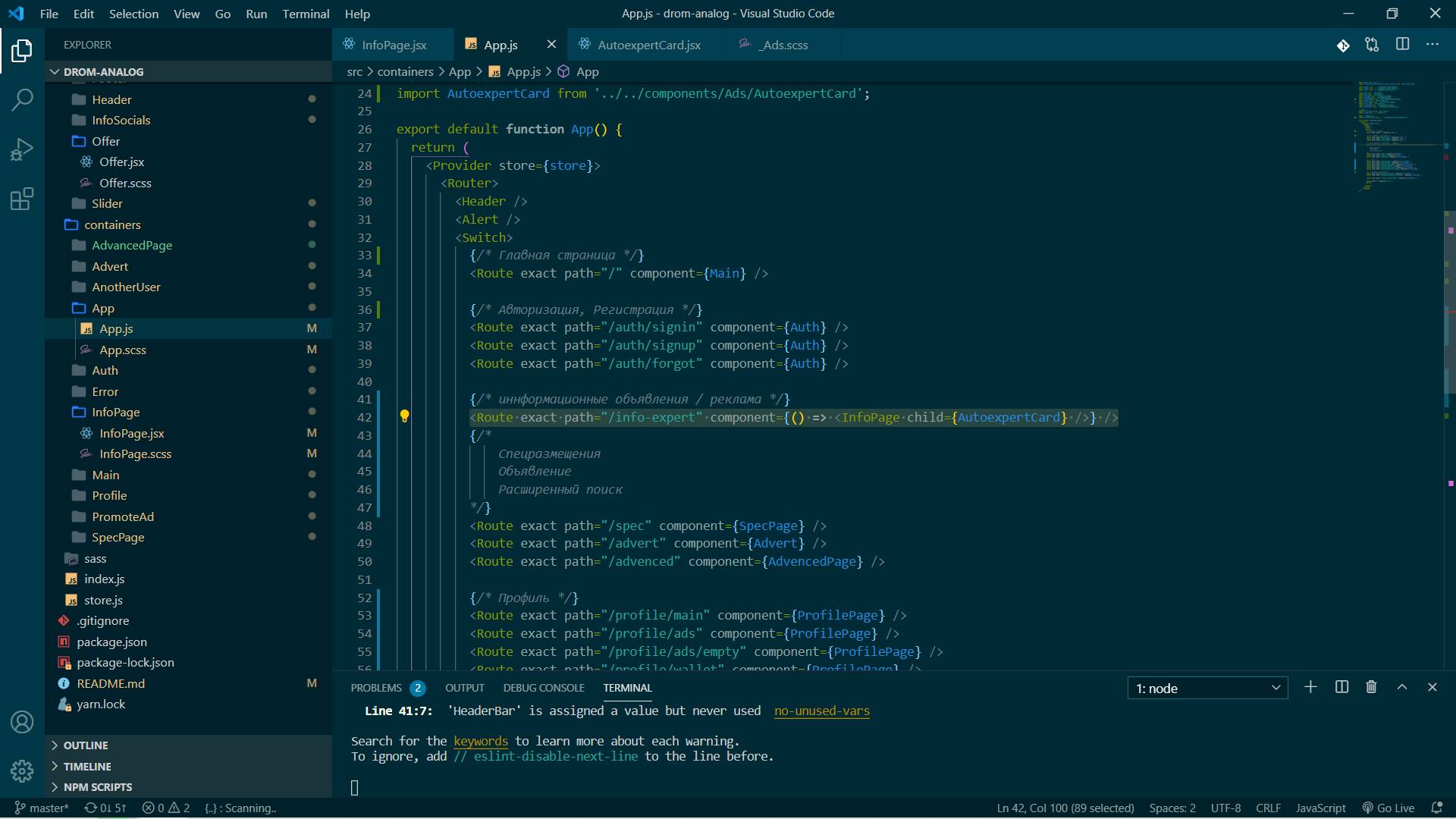Expand the TIMELINE section
Viewport: 1456px width, 819px height.
[188, 767]
